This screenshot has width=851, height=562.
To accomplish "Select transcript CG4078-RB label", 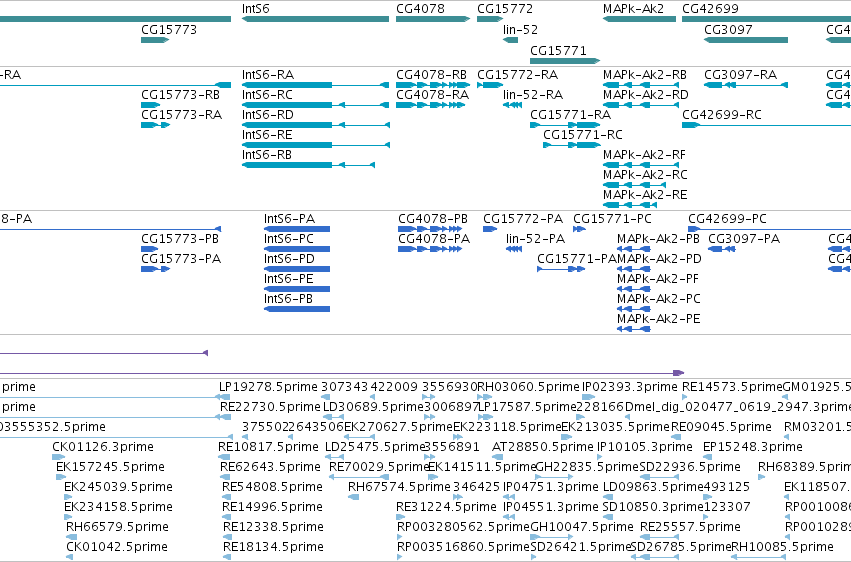I will pyautogui.click(x=431, y=75).
